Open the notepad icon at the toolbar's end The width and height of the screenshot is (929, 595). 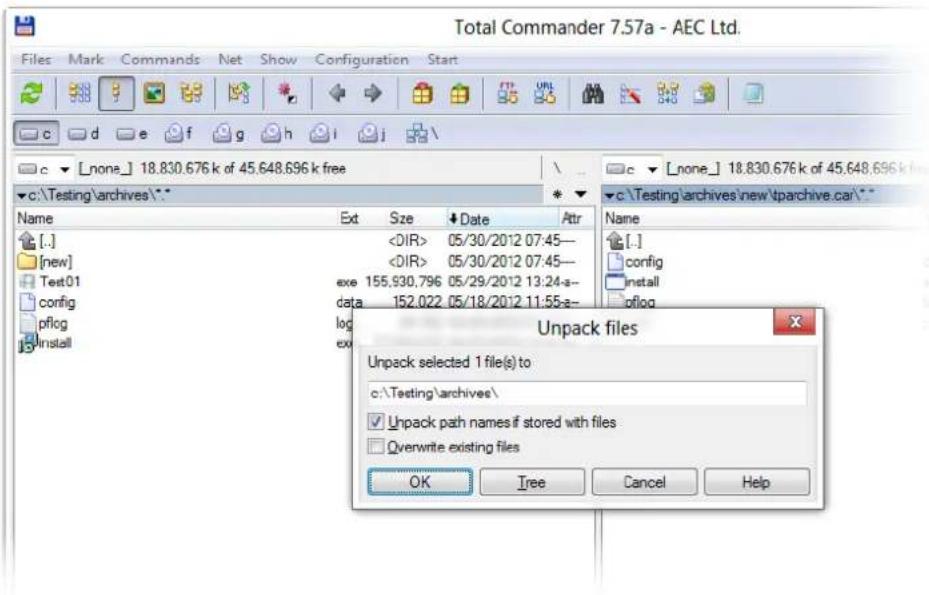tap(753, 94)
